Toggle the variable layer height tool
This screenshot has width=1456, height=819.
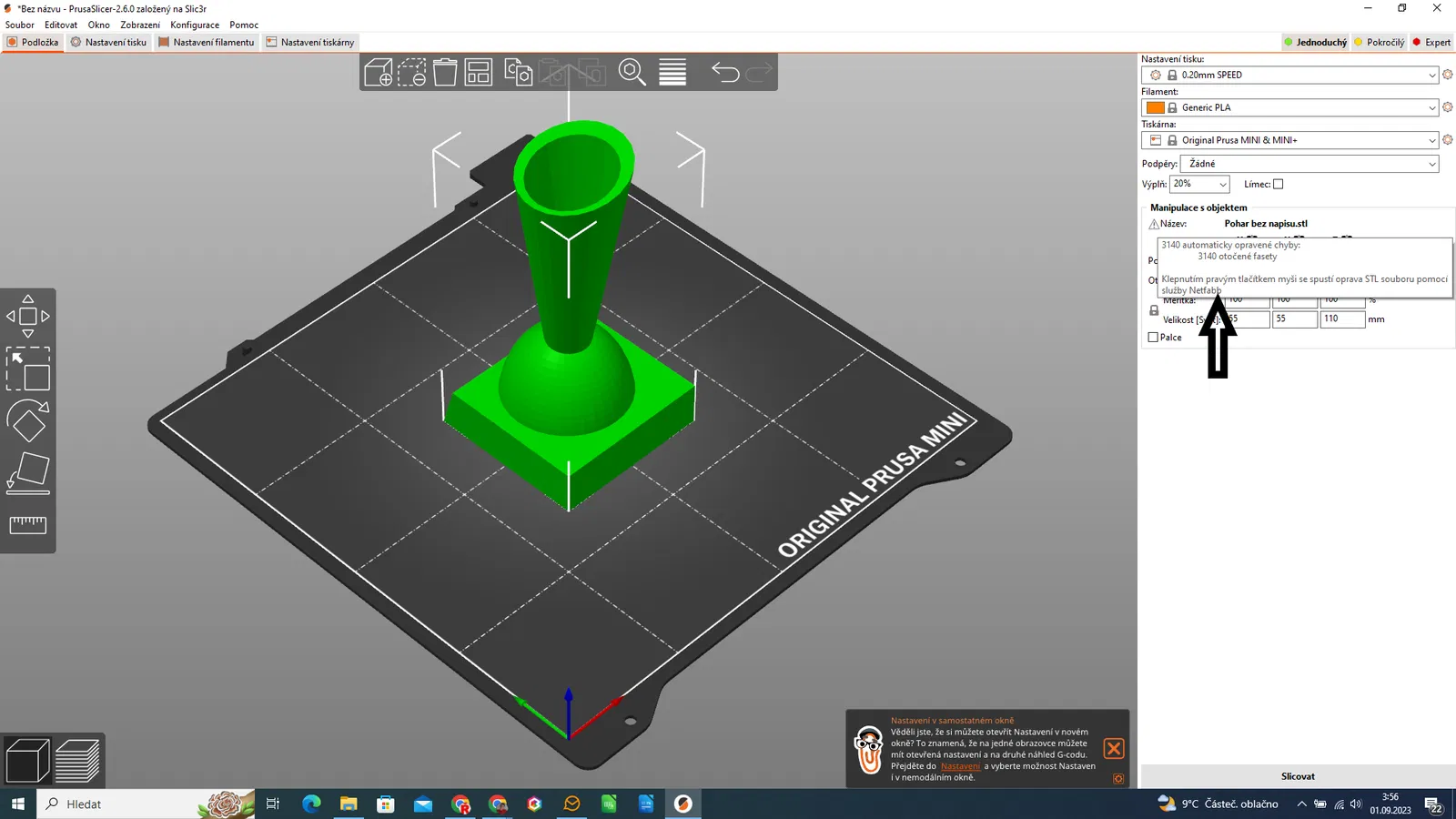pos(672,72)
